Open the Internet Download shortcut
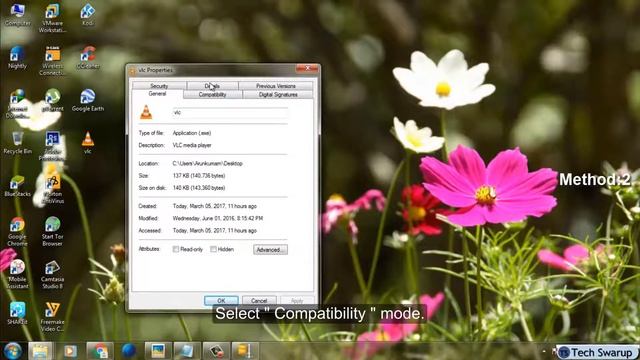This screenshot has height=360, width=640. [x=17, y=104]
